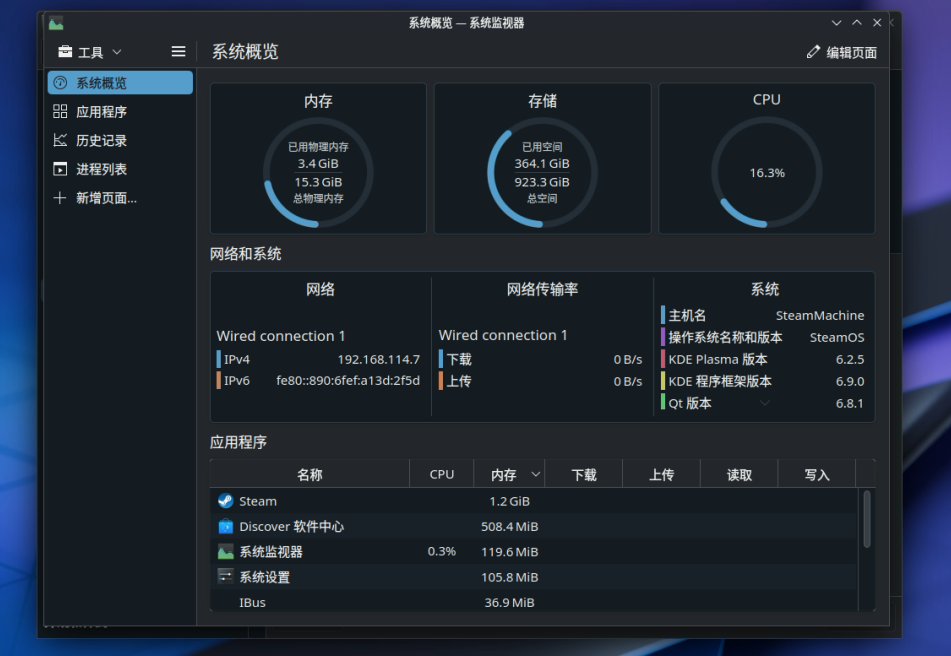
Task: Click the briefcase icon next to 工具
Action: point(65,52)
